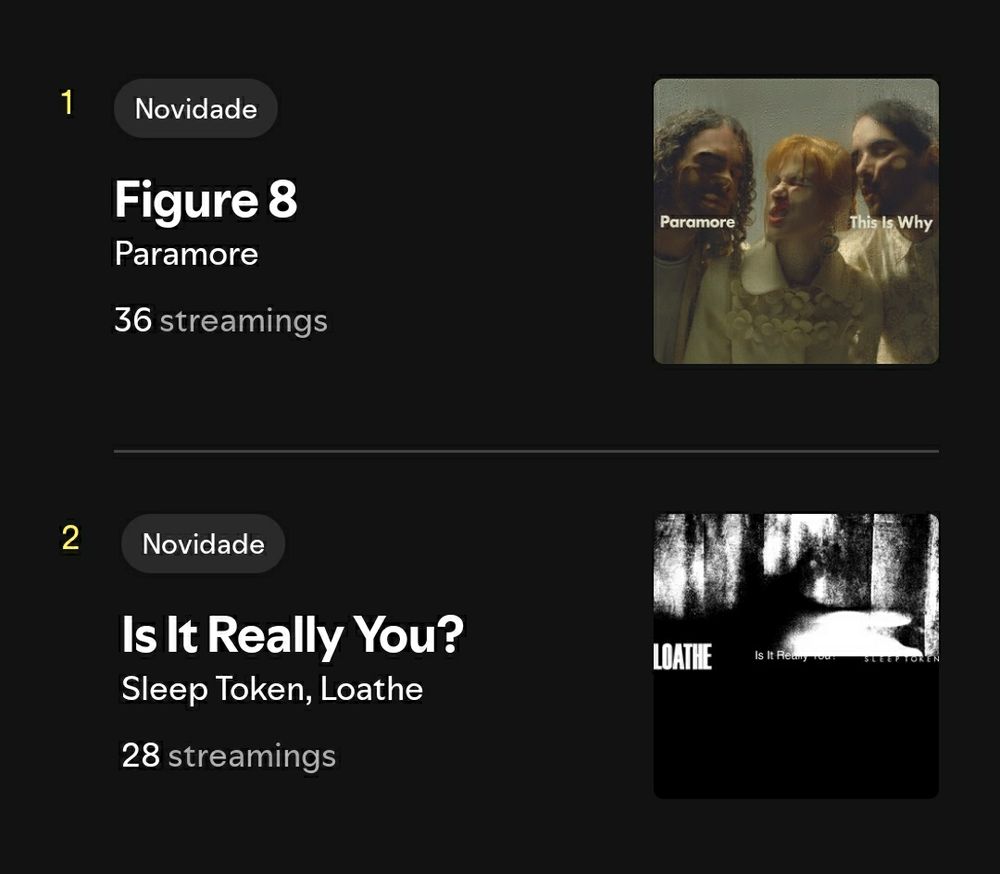
Task: Click the rank number 1
Action: (x=67, y=103)
